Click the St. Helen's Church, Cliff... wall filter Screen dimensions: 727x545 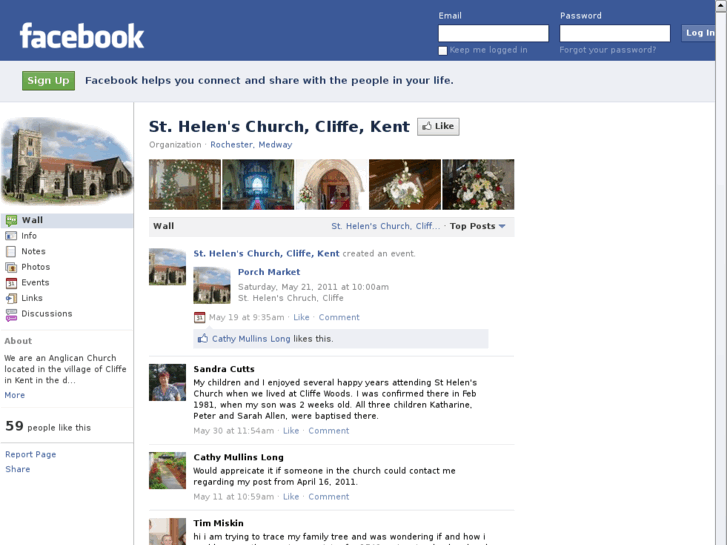click(x=386, y=226)
